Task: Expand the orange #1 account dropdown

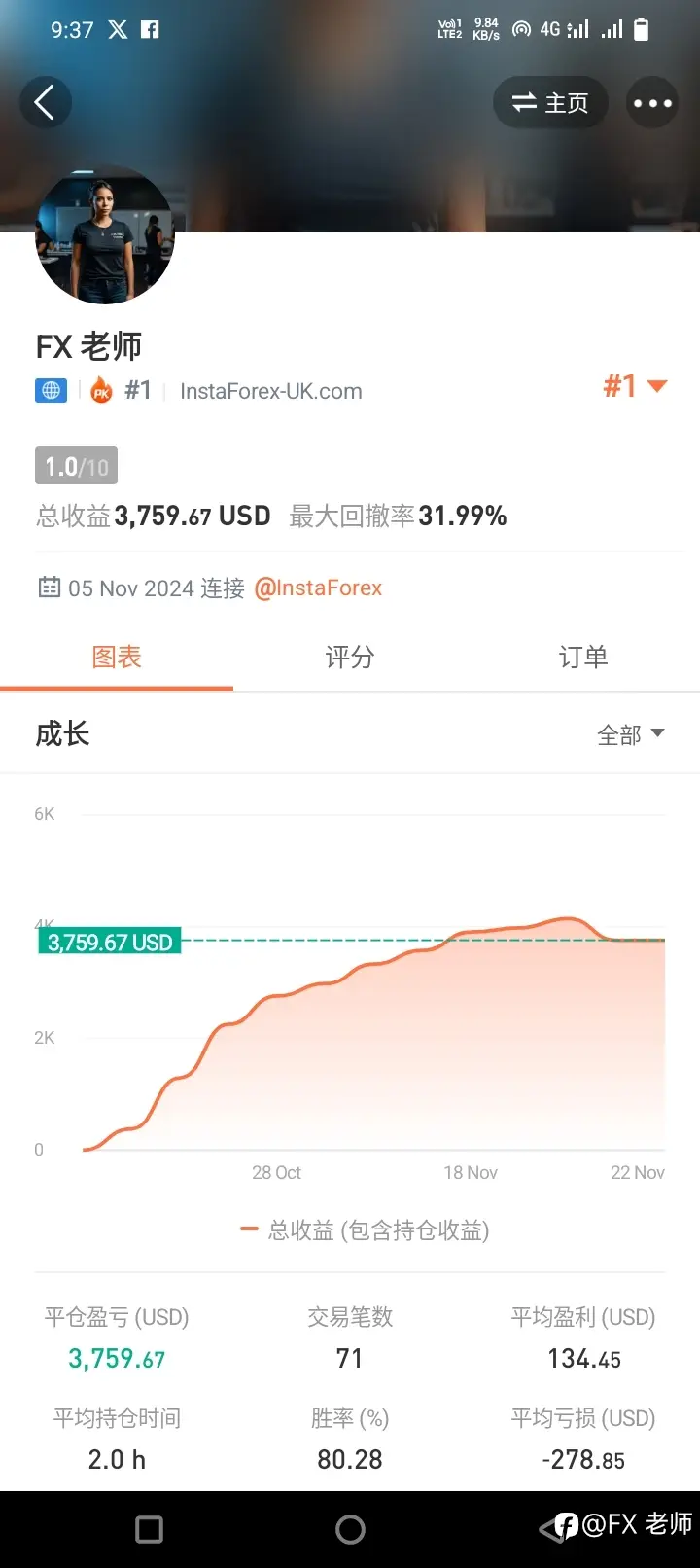Action: (x=635, y=386)
